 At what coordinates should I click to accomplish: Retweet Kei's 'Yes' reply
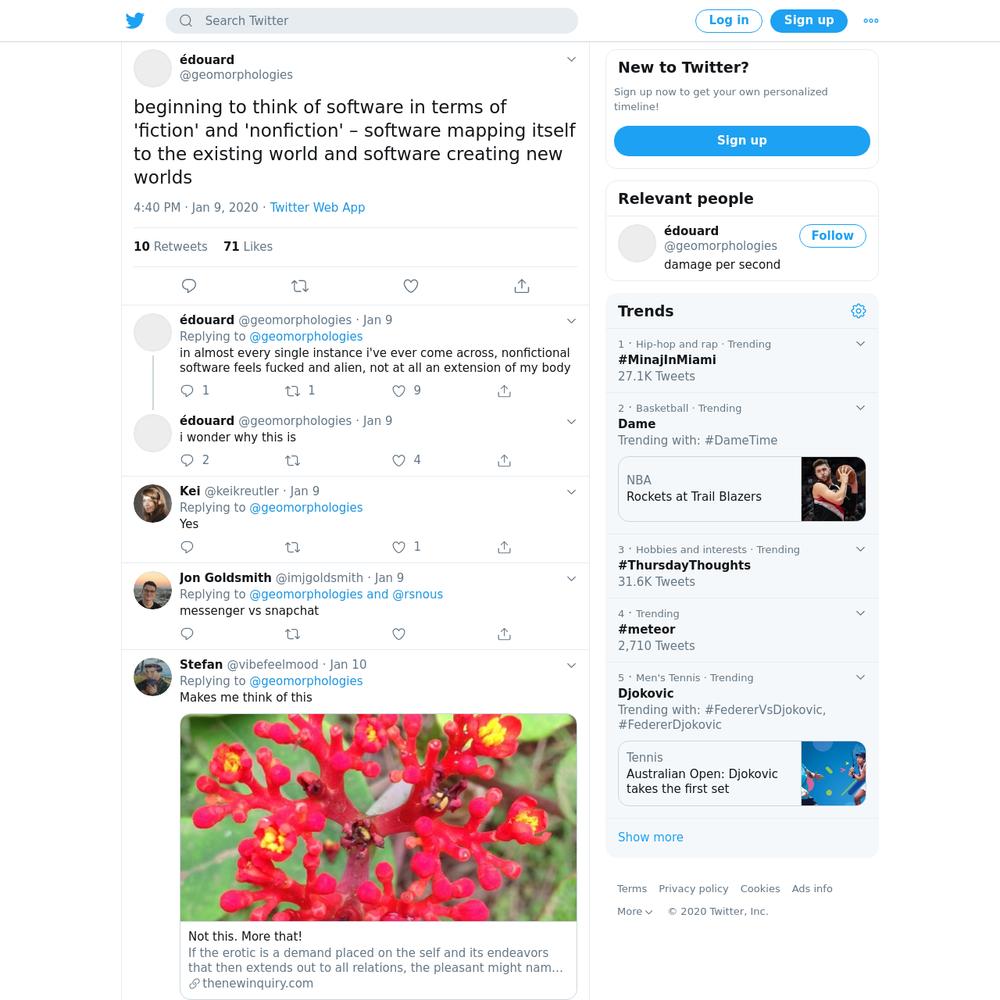pos(292,547)
